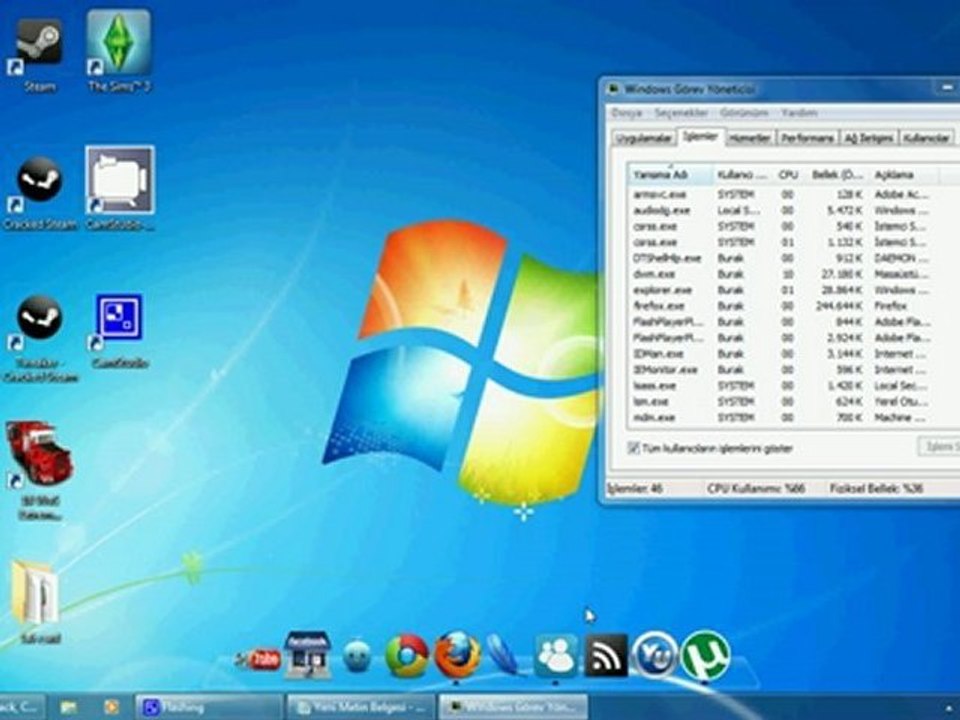960x720 pixels.
Task: Select the firefox.exe process row
Action: point(660,306)
